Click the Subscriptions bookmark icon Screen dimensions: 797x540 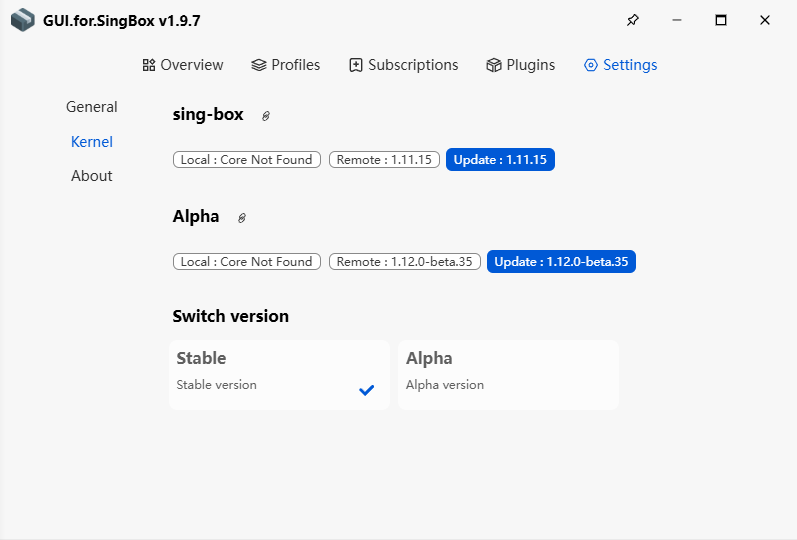(356, 65)
